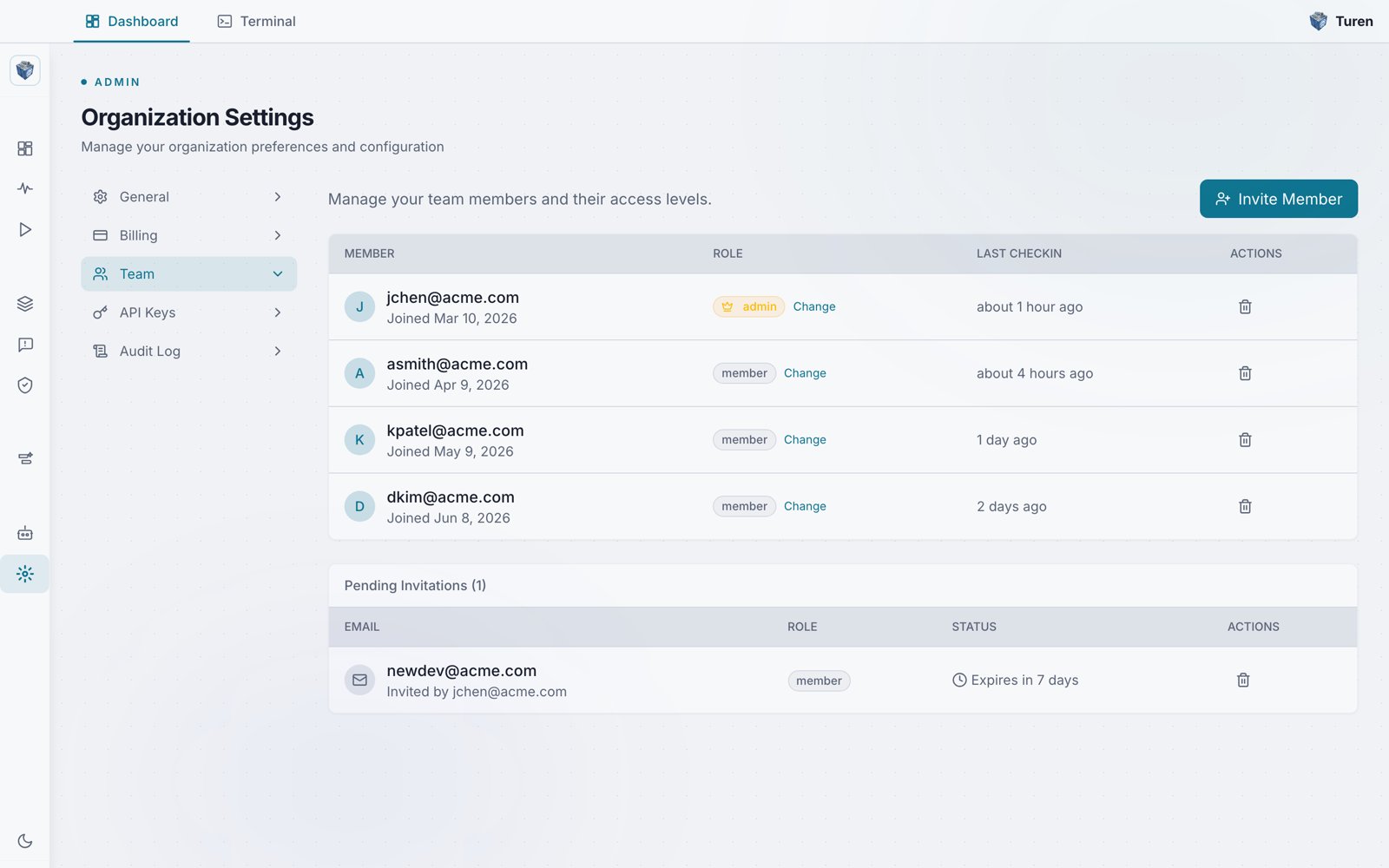
Task: Click the newdev@acme.com invitation email
Action: 462,671
